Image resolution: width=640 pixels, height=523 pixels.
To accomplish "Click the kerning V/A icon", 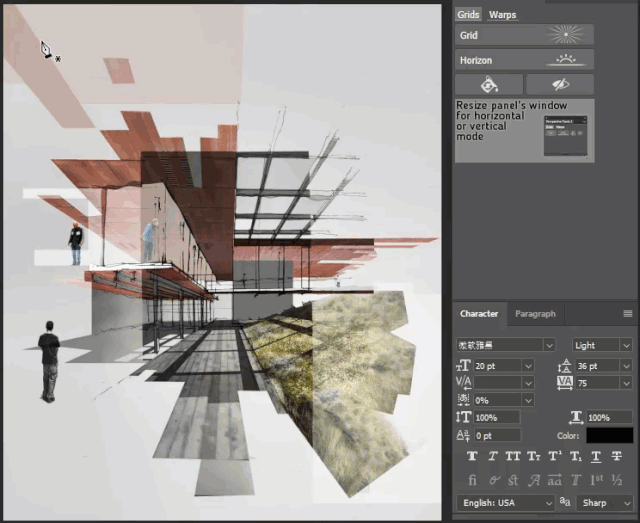I will pos(463,383).
